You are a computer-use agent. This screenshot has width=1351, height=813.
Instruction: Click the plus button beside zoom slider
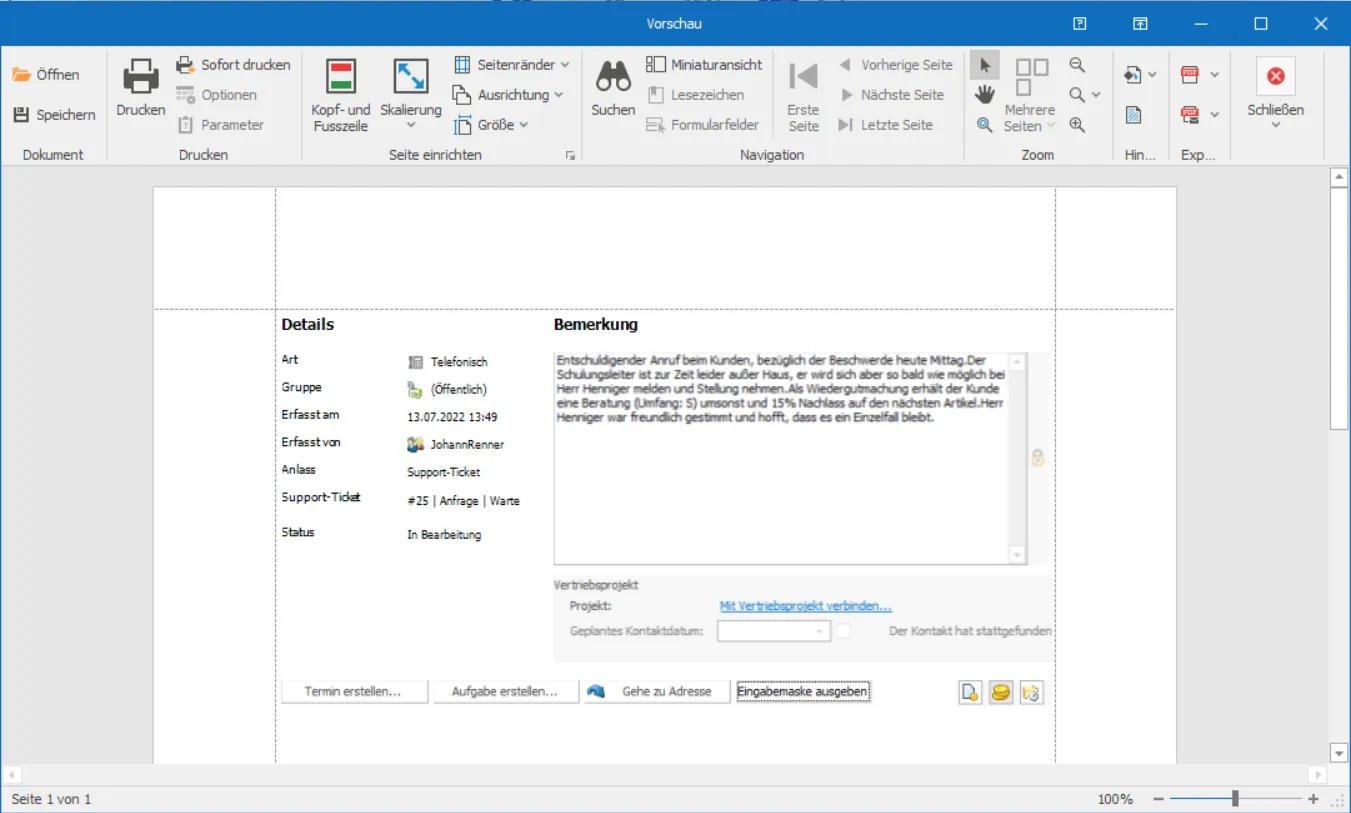(1313, 799)
